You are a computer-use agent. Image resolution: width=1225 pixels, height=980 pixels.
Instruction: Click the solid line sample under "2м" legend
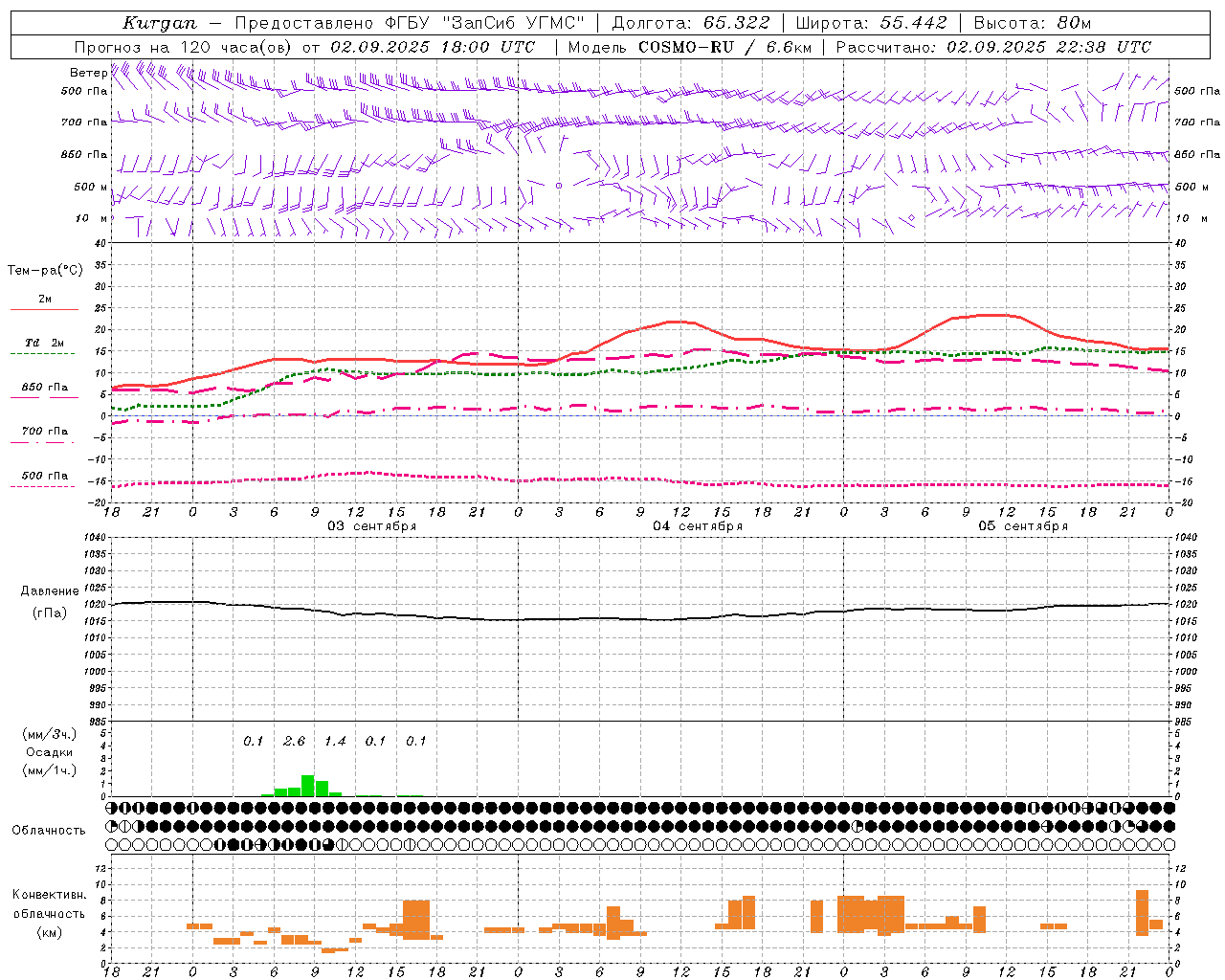44,310
